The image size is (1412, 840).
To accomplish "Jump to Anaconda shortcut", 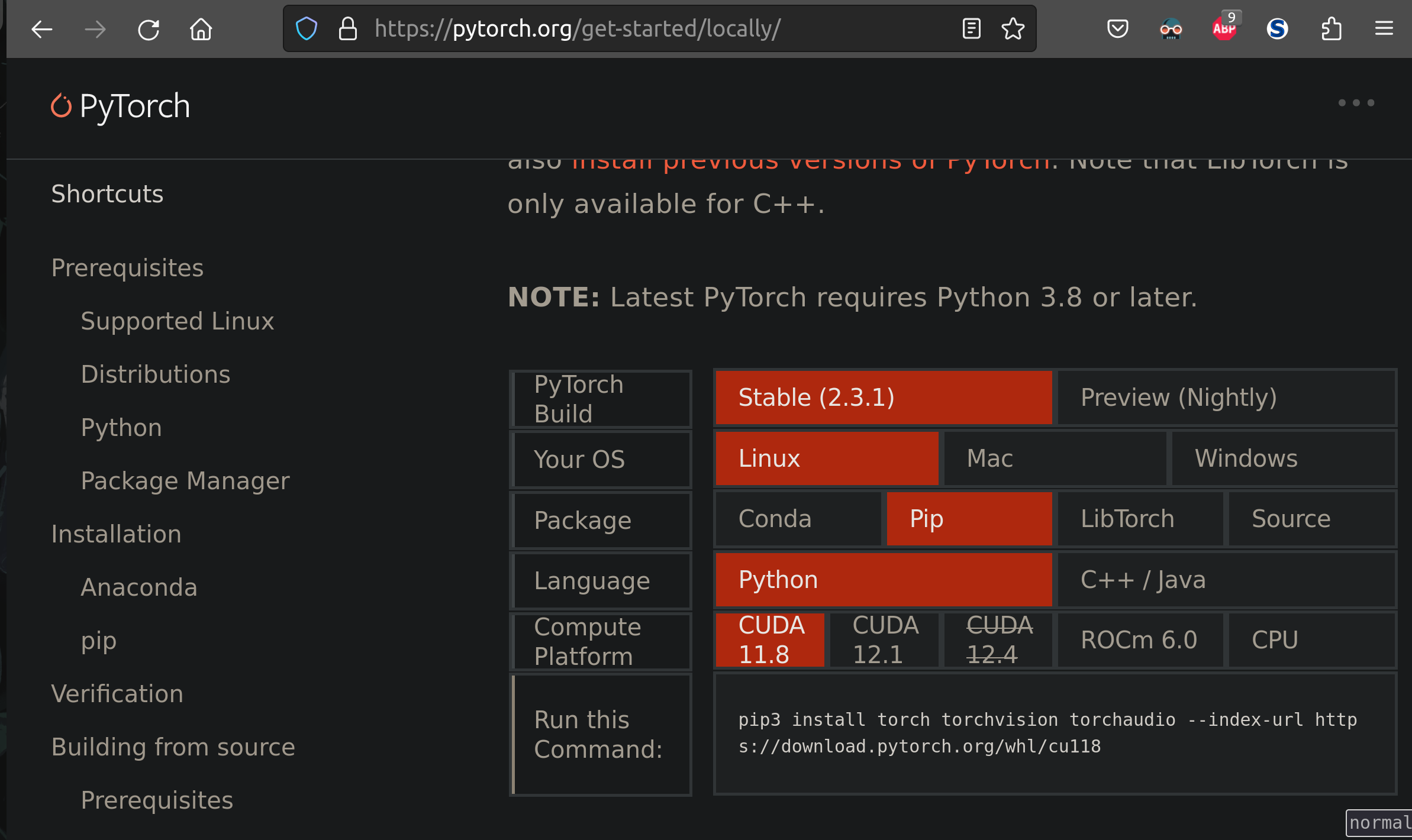I will pyautogui.click(x=139, y=587).
